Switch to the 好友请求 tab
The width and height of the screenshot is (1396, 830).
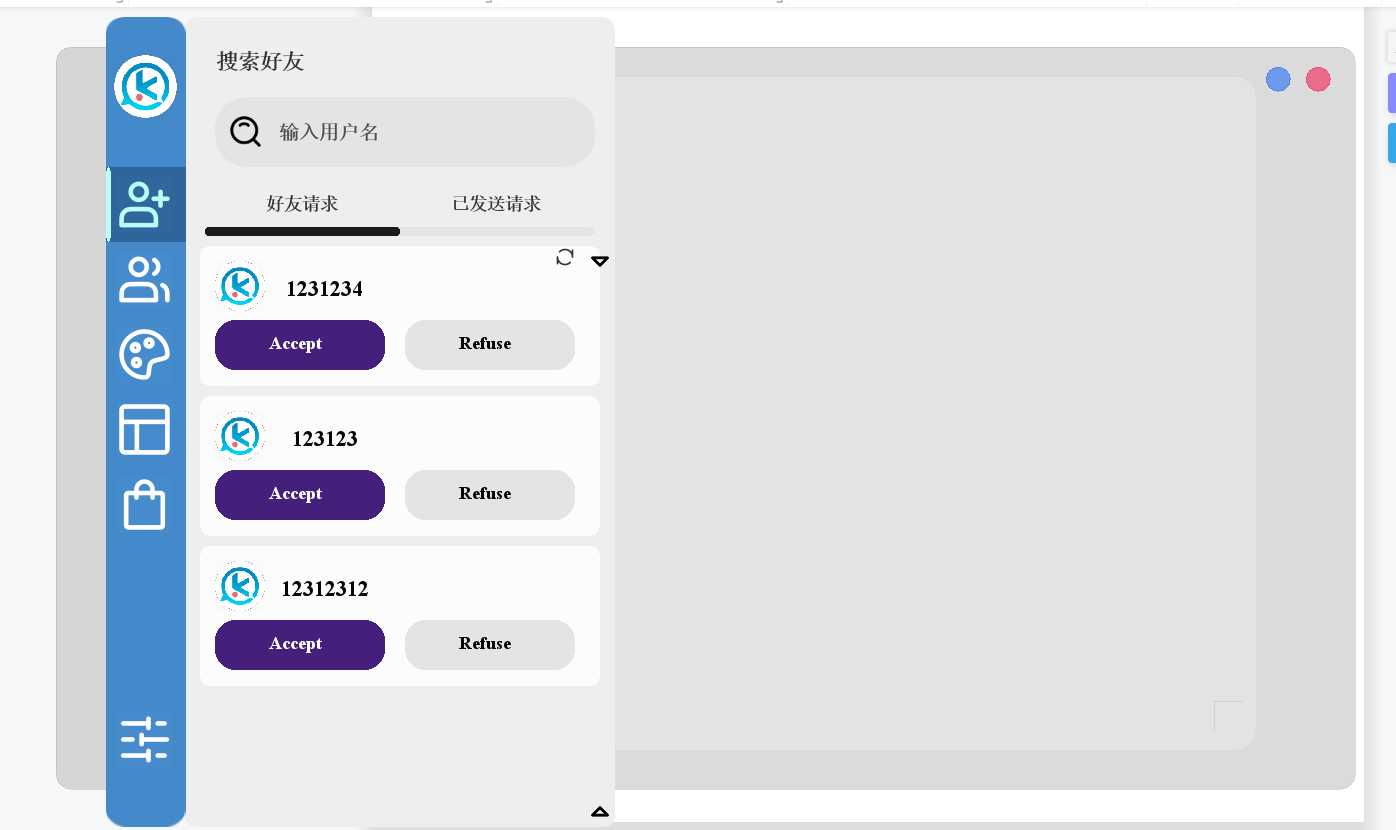pos(302,204)
